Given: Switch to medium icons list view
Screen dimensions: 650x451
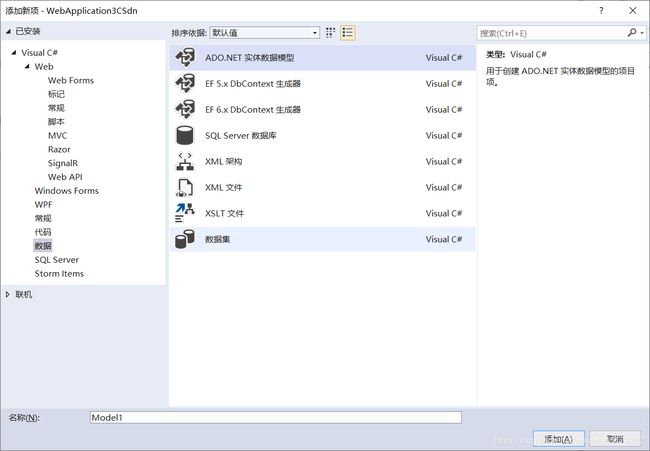Looking at the screenshot, I should tap(348, 33).
